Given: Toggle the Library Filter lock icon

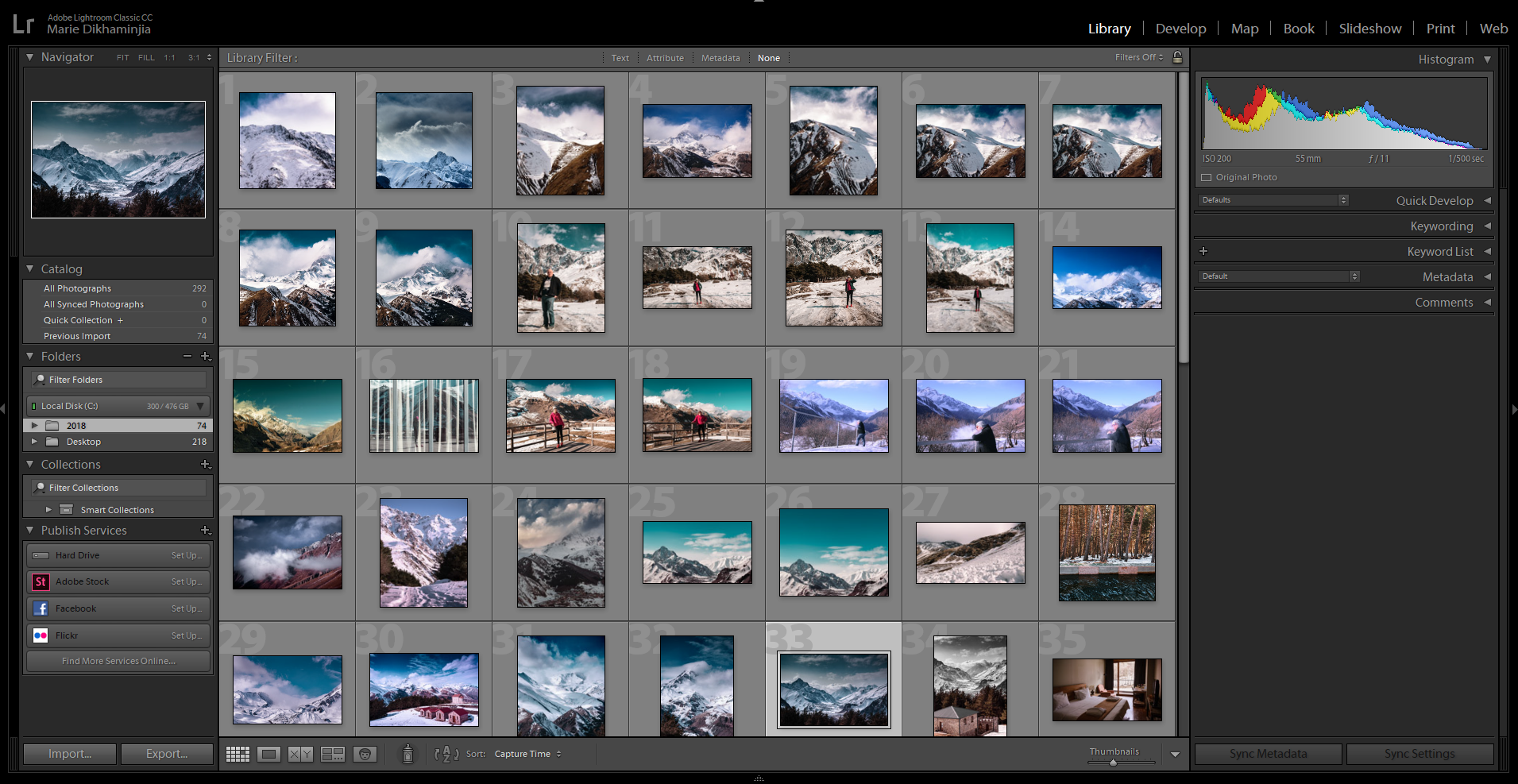Looking at the screenshot, I should (1177, 57).
